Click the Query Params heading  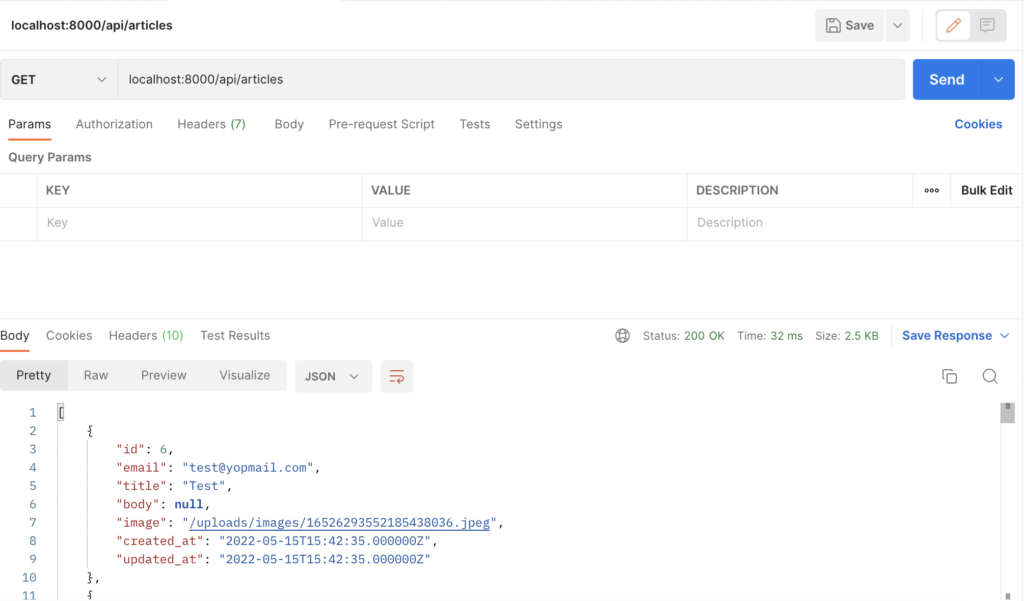pyautogui.click(x=50, y=157)
